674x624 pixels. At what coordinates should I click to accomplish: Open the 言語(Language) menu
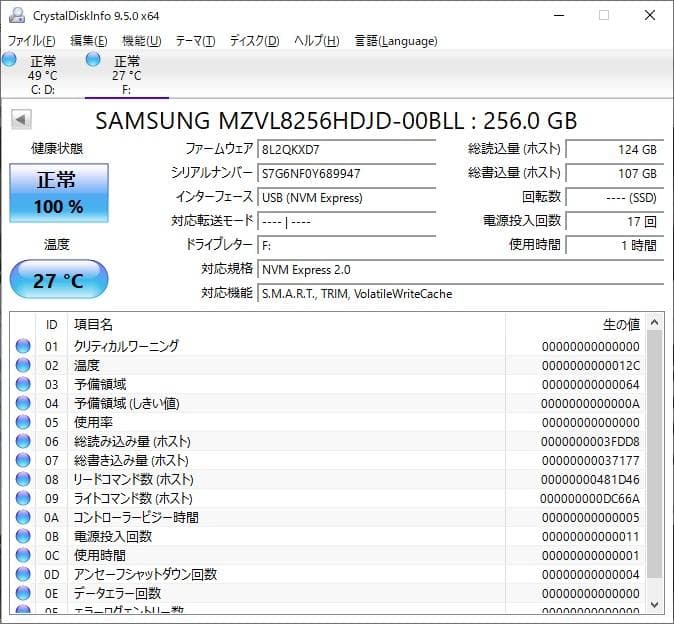click(x=396, y=41)
